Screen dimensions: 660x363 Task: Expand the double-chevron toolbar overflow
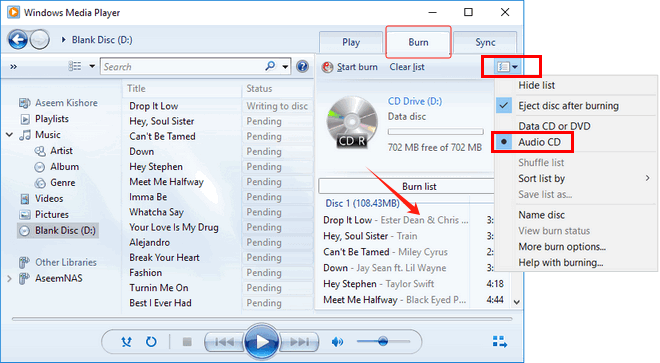pos(13,67)
